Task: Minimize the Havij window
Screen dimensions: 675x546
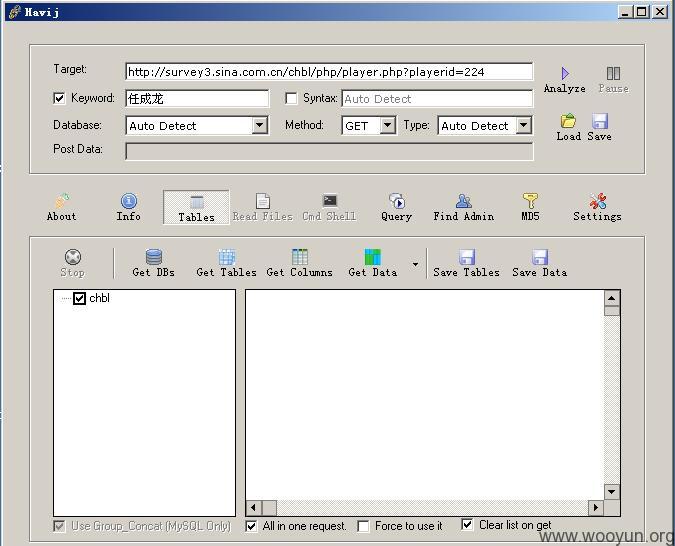Action: [x=625, y=12]
